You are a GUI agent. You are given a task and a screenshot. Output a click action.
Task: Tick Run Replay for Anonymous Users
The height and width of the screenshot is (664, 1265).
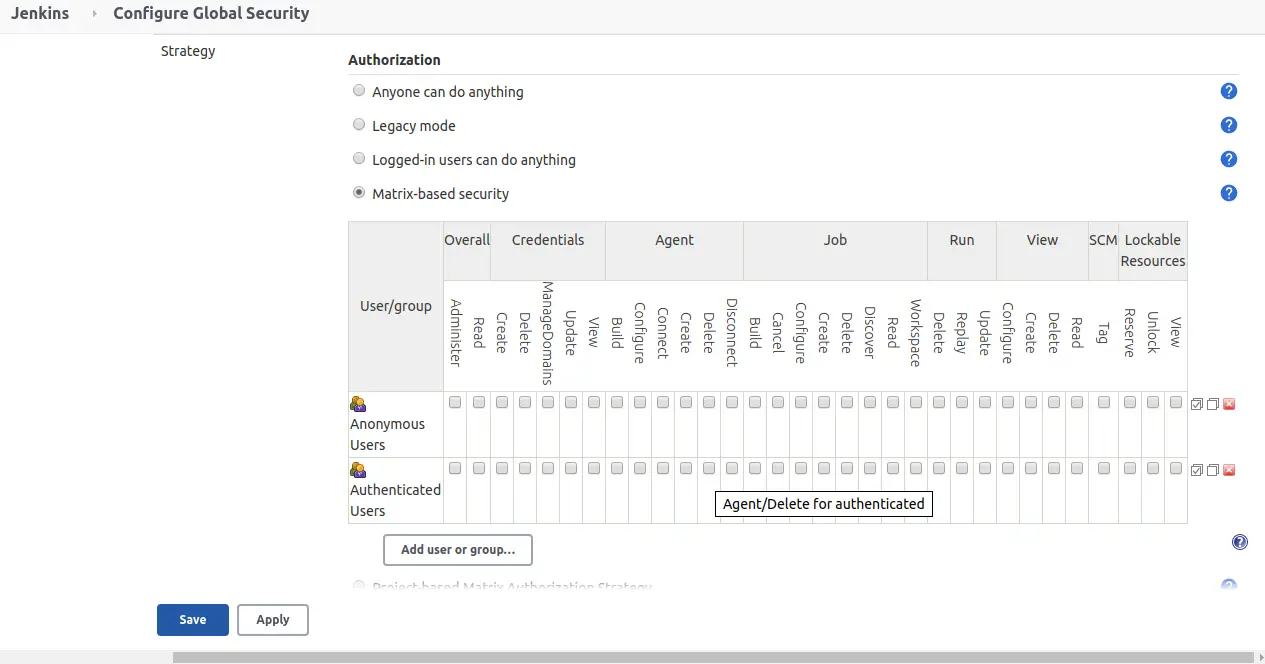pos(962,402)
